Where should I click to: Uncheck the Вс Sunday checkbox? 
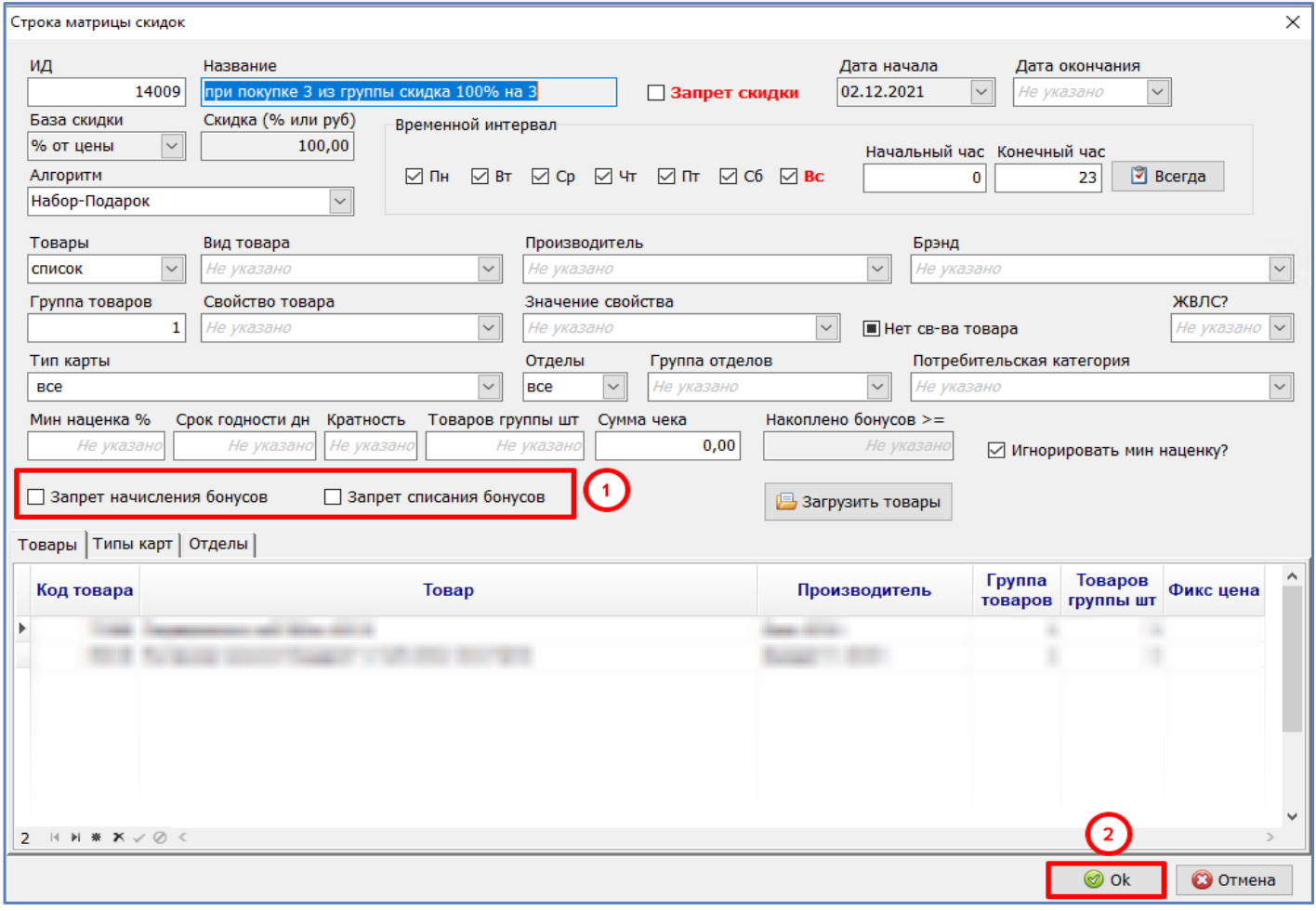(x=789, y=177)
